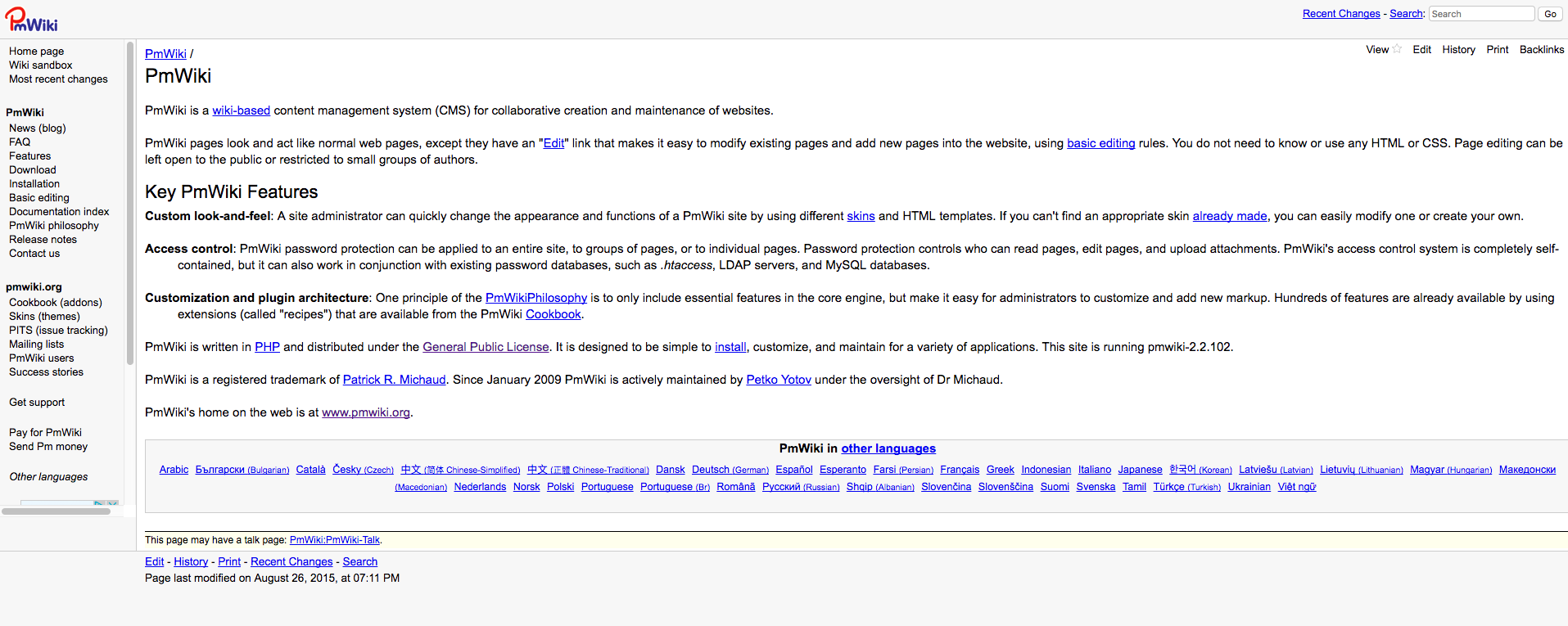This screenshot has width=1568, height=626.
Task: Open PmWiki:PmWiki-Talk page link
Action: [x=335, y=540]
